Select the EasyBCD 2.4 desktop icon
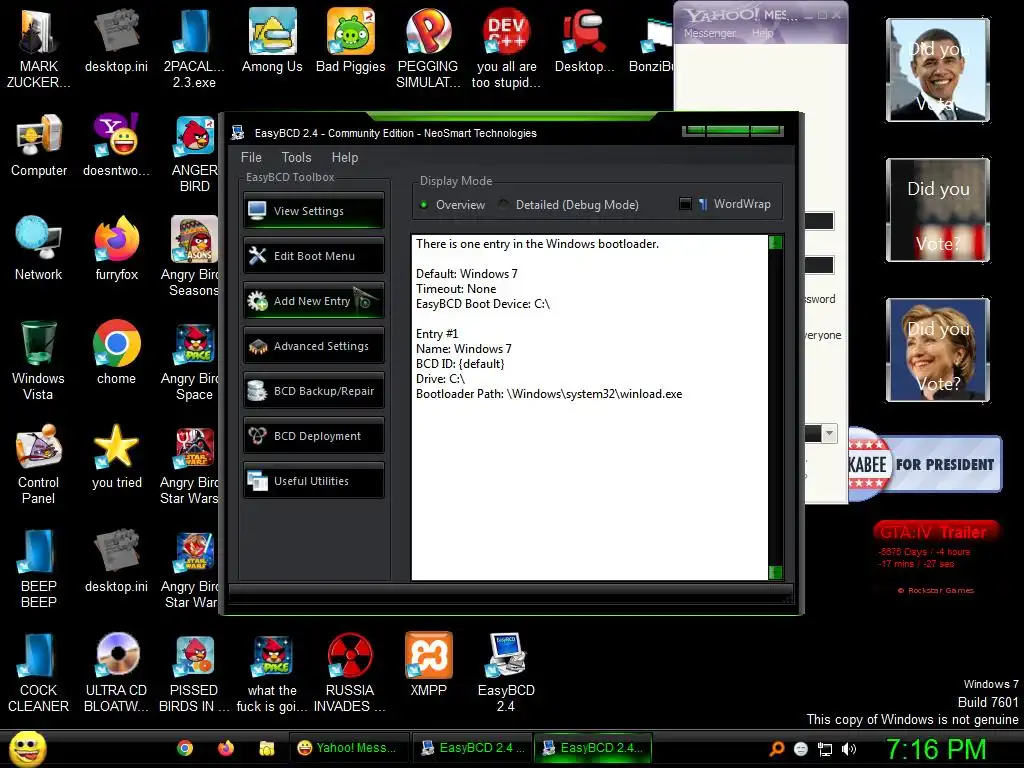This screenshot has width=1024, height=768. point(506,671)
